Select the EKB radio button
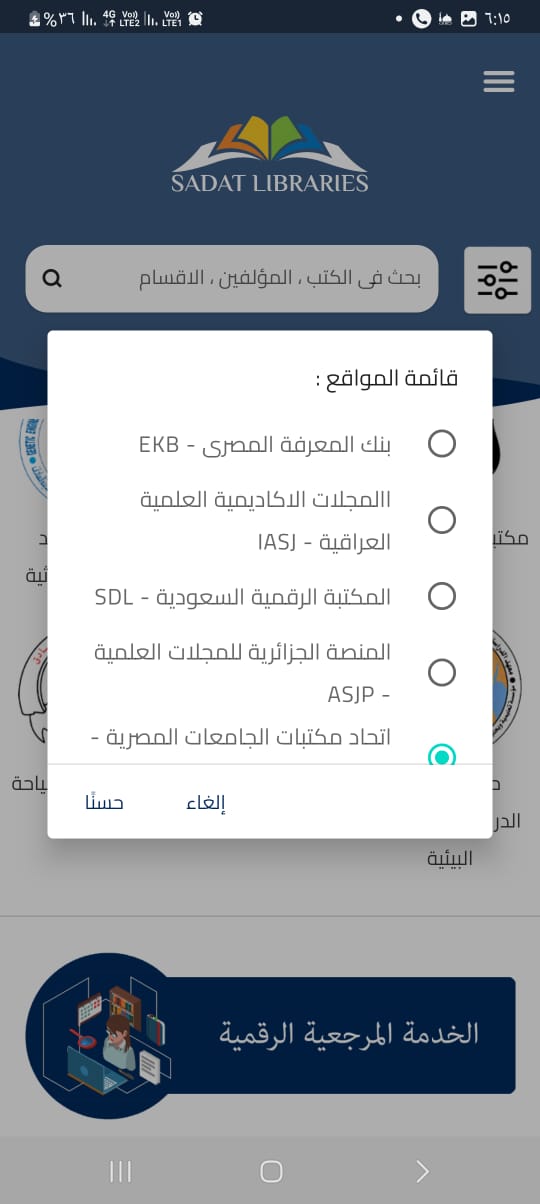Image resolution: width=540 pixels, height=1204 pixels. [442, 443]
